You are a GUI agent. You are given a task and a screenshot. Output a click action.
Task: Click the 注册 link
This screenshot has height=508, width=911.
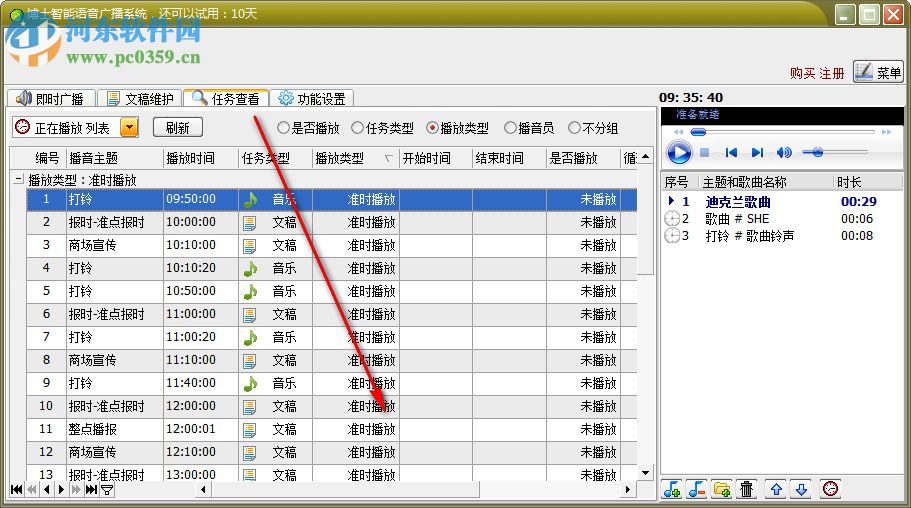coord(831,73)
